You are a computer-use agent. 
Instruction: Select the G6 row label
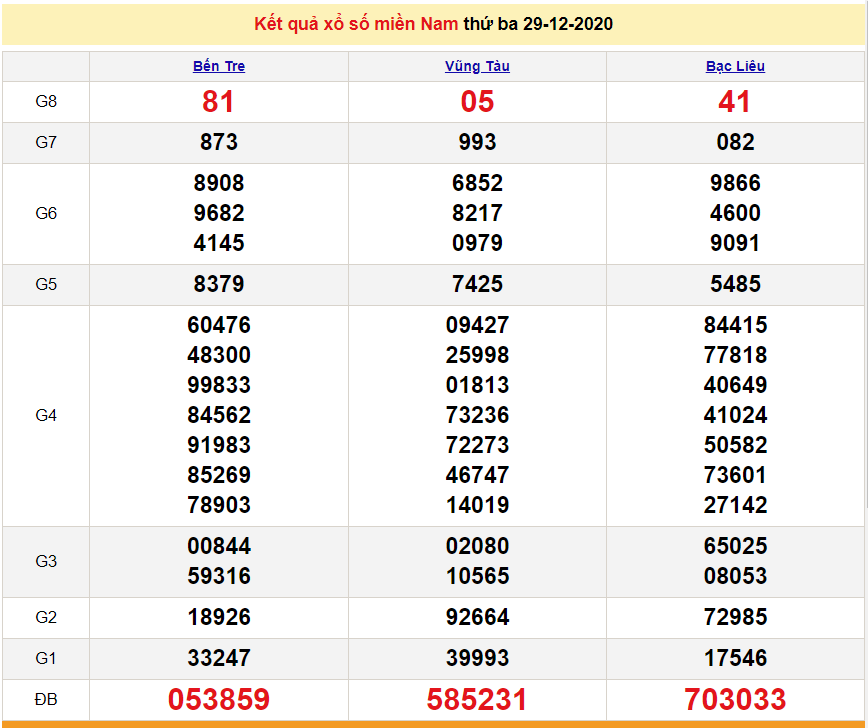click(x=46, y=213)
